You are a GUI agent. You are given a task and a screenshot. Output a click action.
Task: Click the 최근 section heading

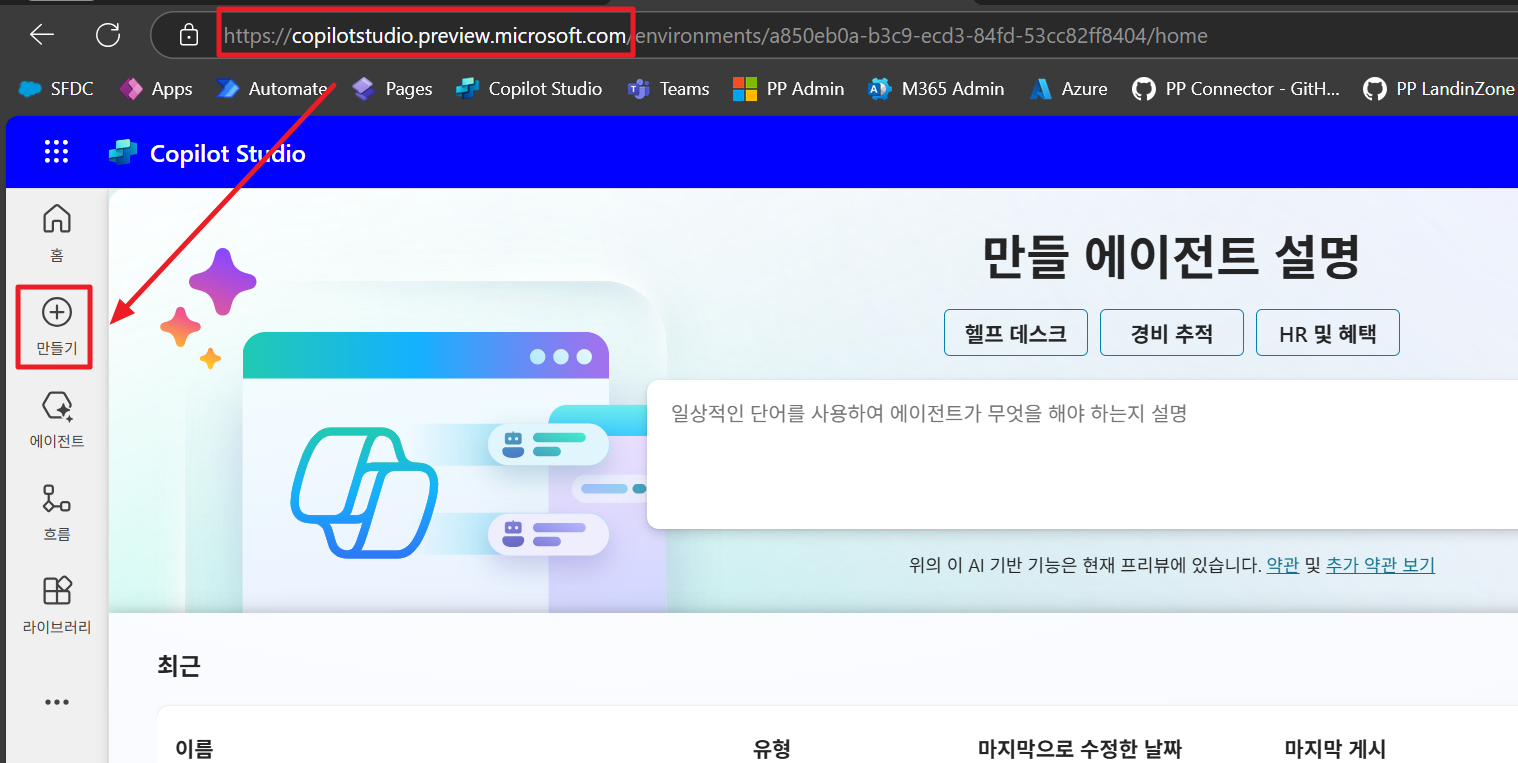point(179,667)
